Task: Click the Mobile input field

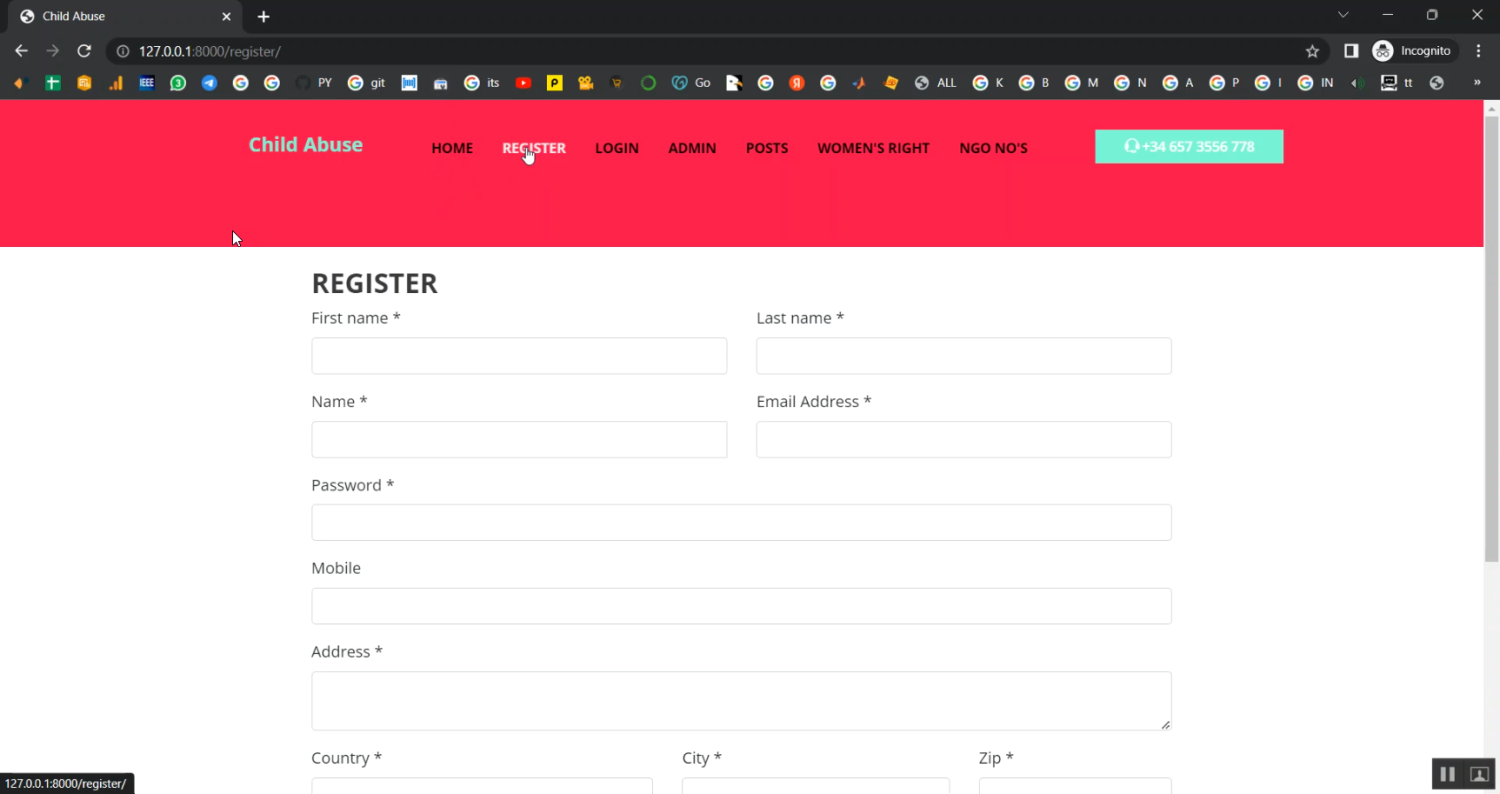Action: click(x=741, y=606)
